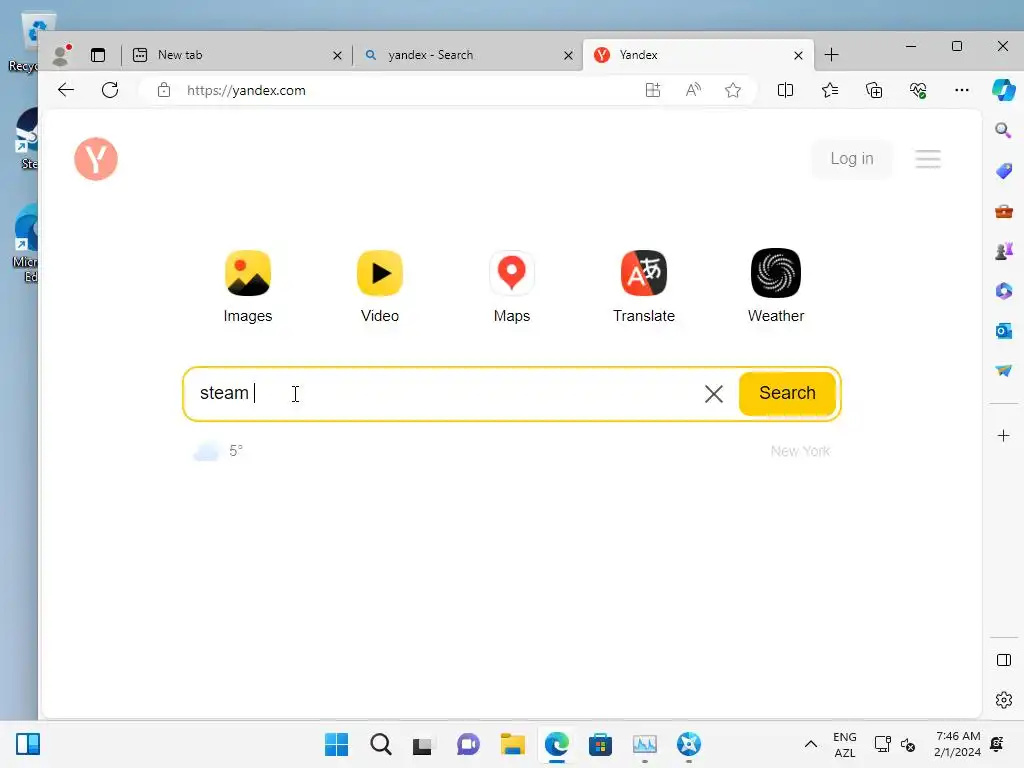Click the Yandex logo on page
The width and height of the screenshot is (1024, 768).
(96, 159)
